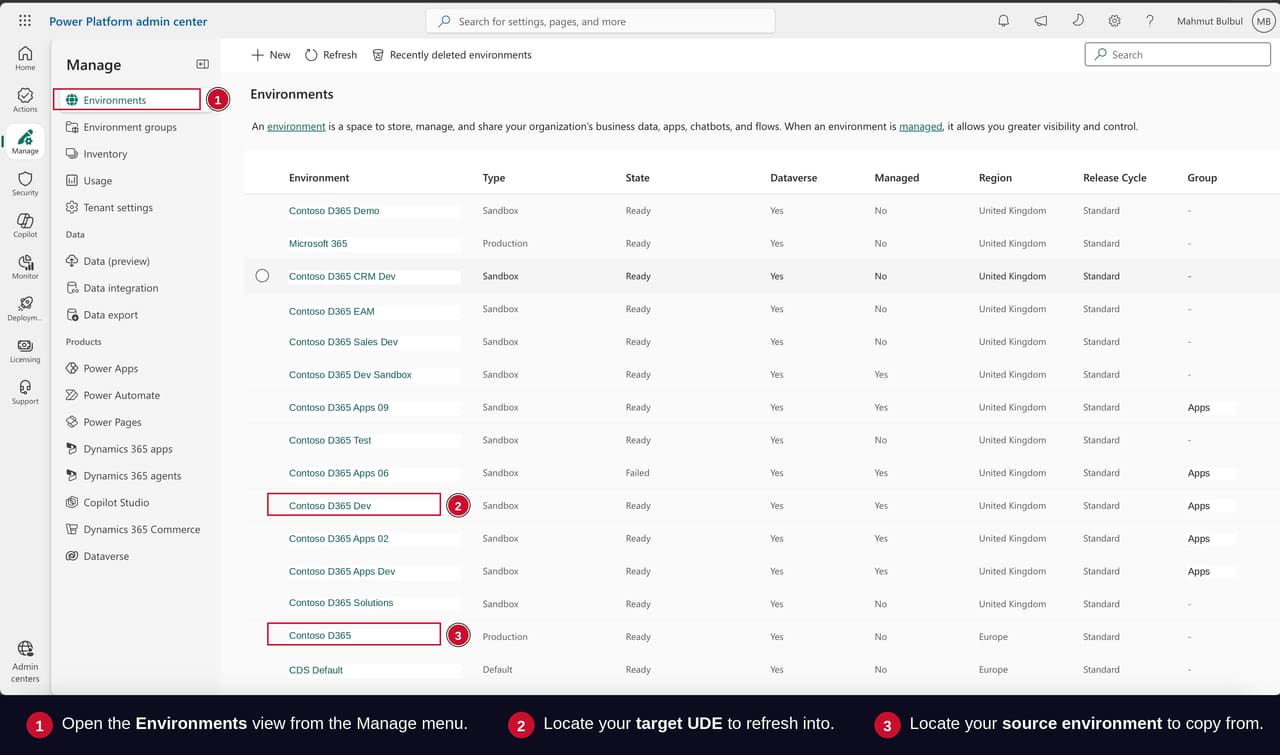Click the megaphone announcements icon
The height and width of the screenshot is (755, 1280).
pyautogui.click(x=1041, y=21)
